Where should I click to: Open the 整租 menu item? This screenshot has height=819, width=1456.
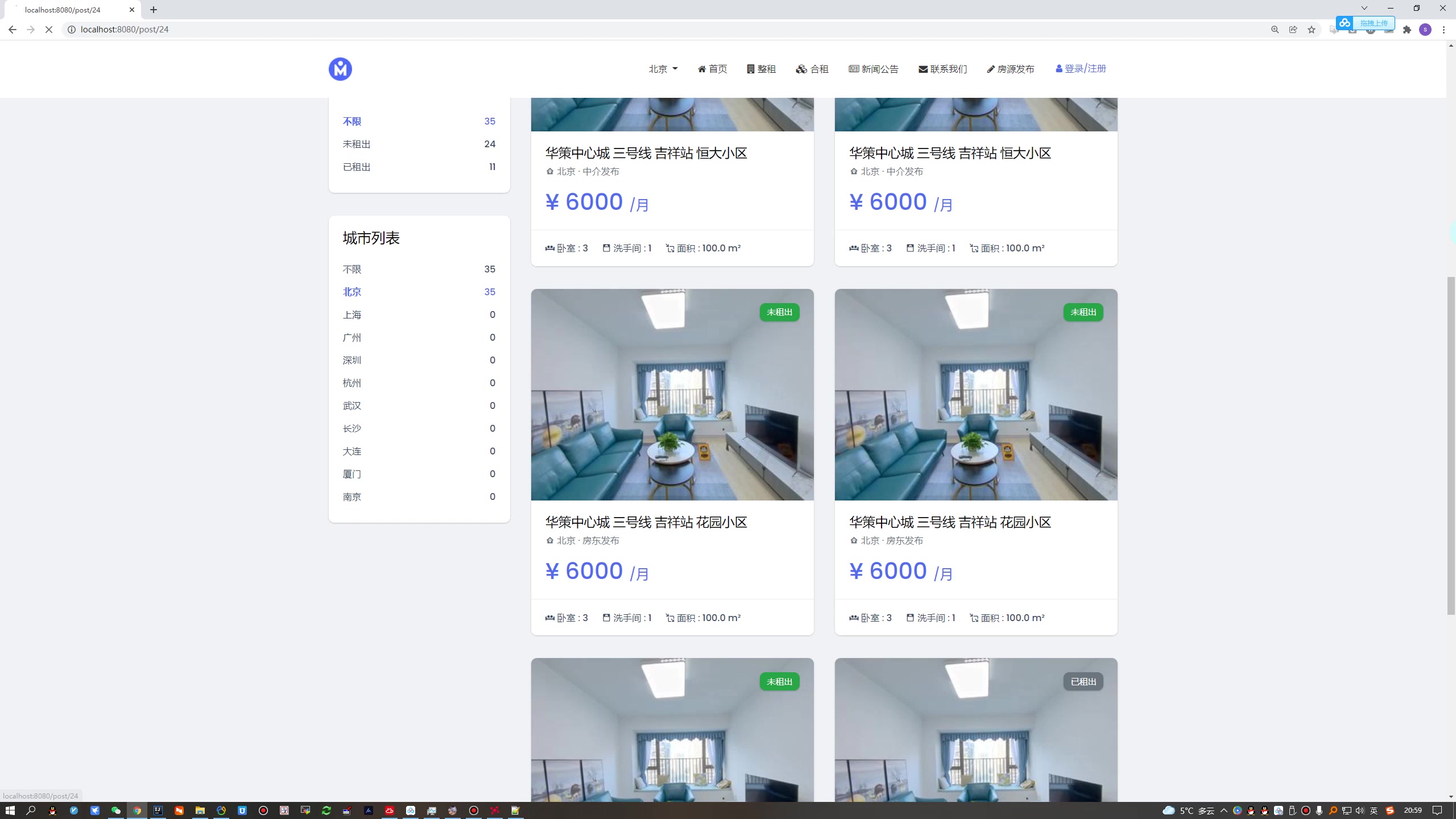coord(761,69)
